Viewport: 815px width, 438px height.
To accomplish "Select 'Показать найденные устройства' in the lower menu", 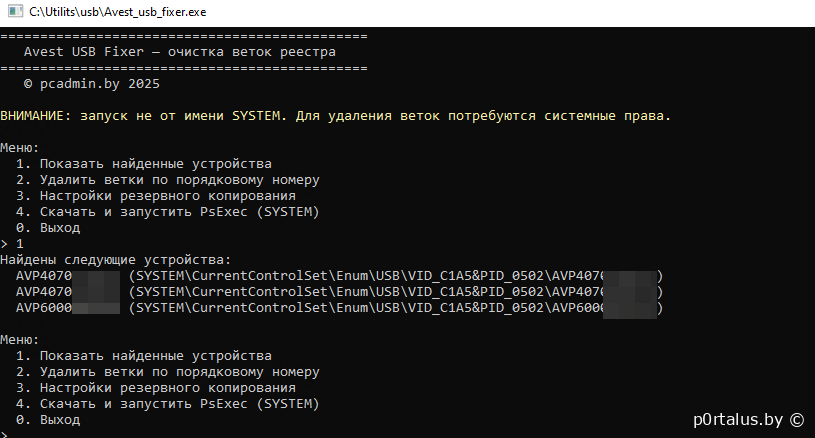I will pyautogui.click(x=144, y=356).
